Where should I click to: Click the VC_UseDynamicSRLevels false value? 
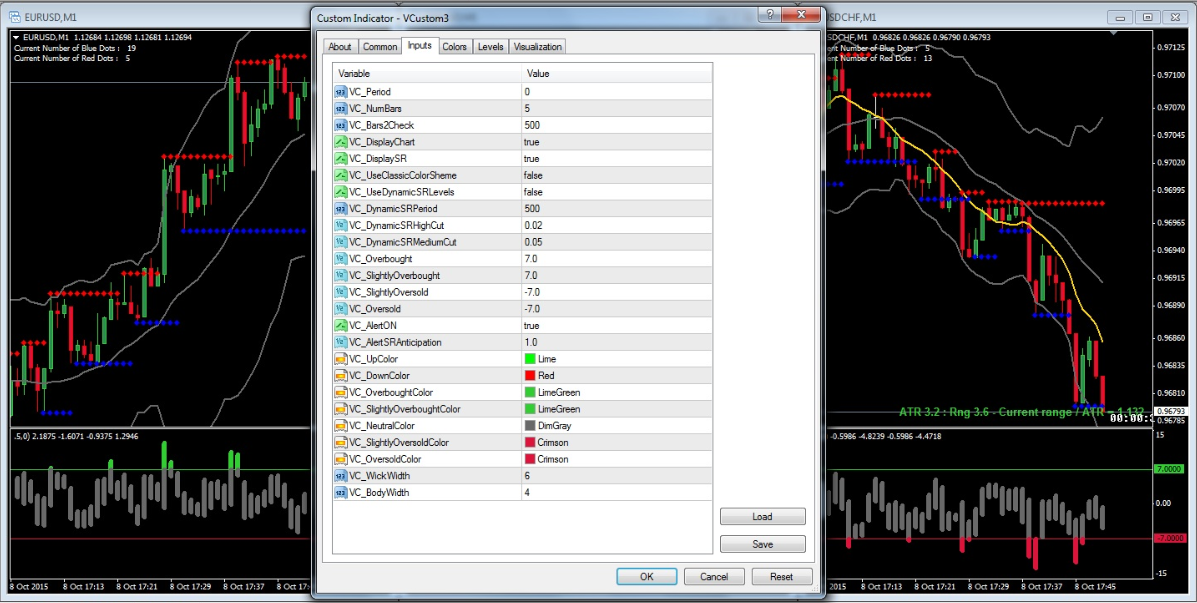(x=534, y=192)
